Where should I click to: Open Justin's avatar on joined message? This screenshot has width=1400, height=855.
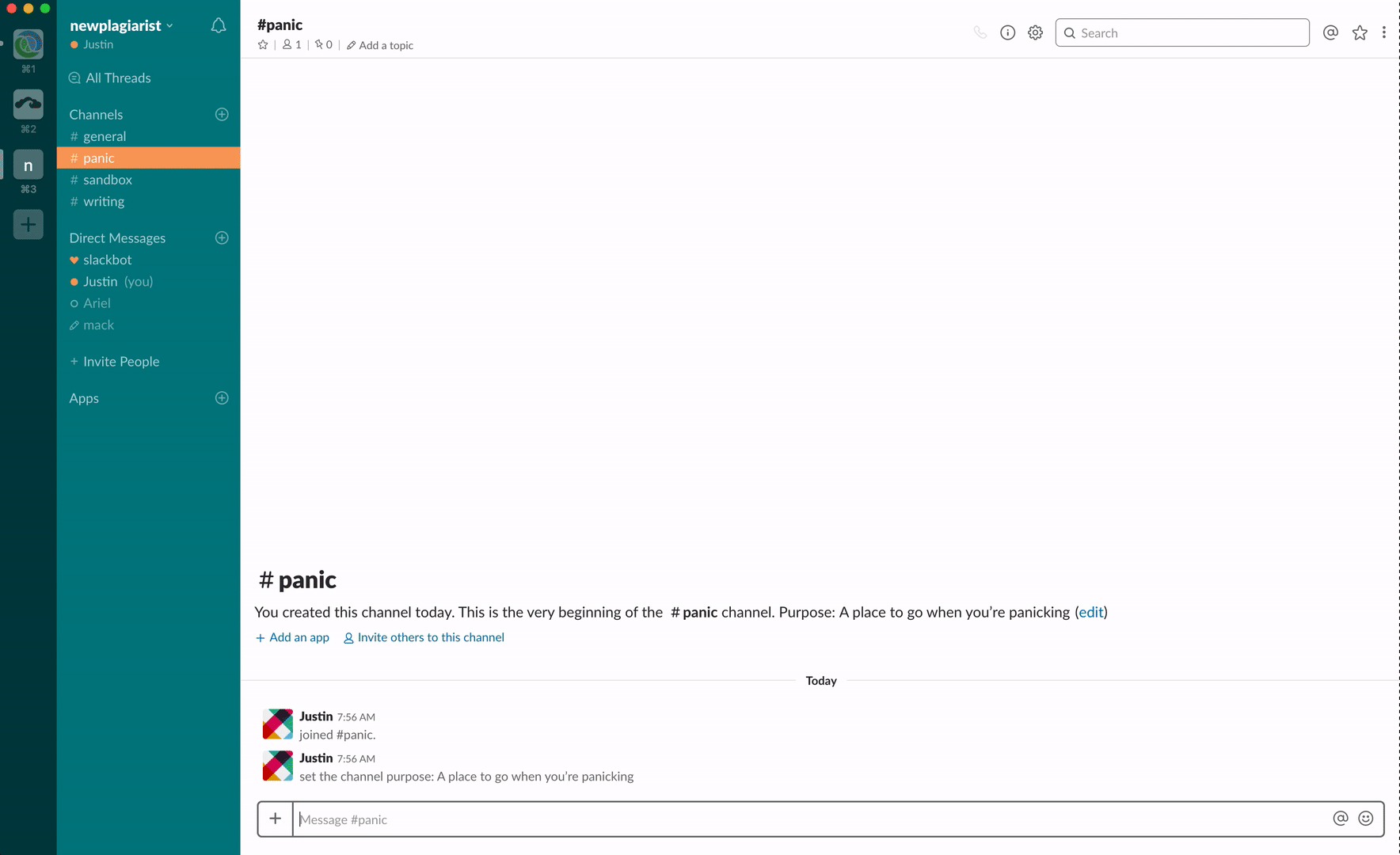278,724
